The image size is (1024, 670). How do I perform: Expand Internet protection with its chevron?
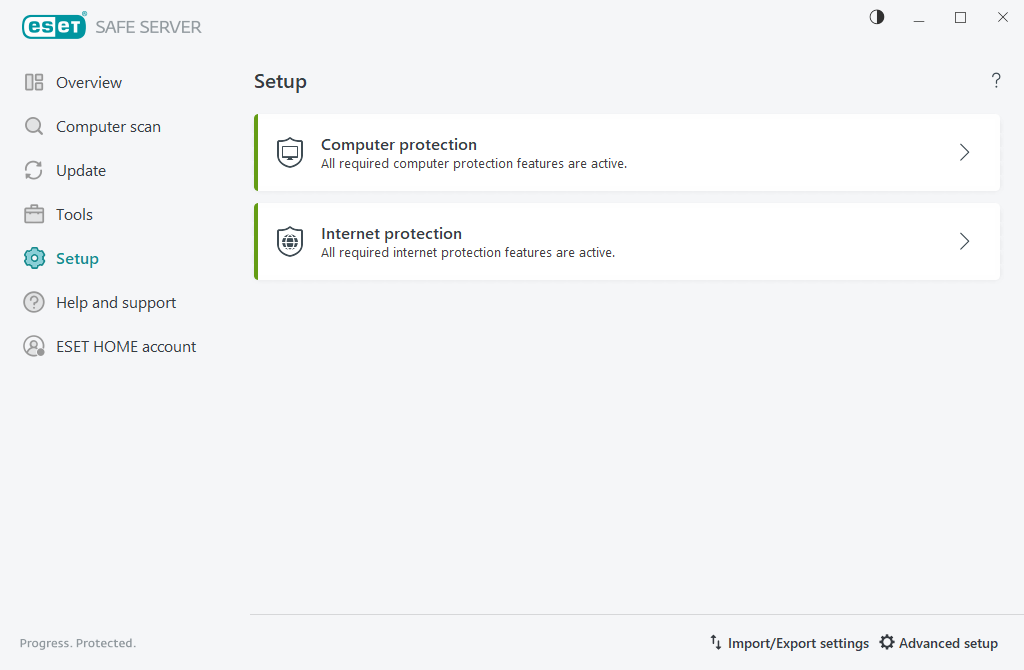(x=965, y=242)
